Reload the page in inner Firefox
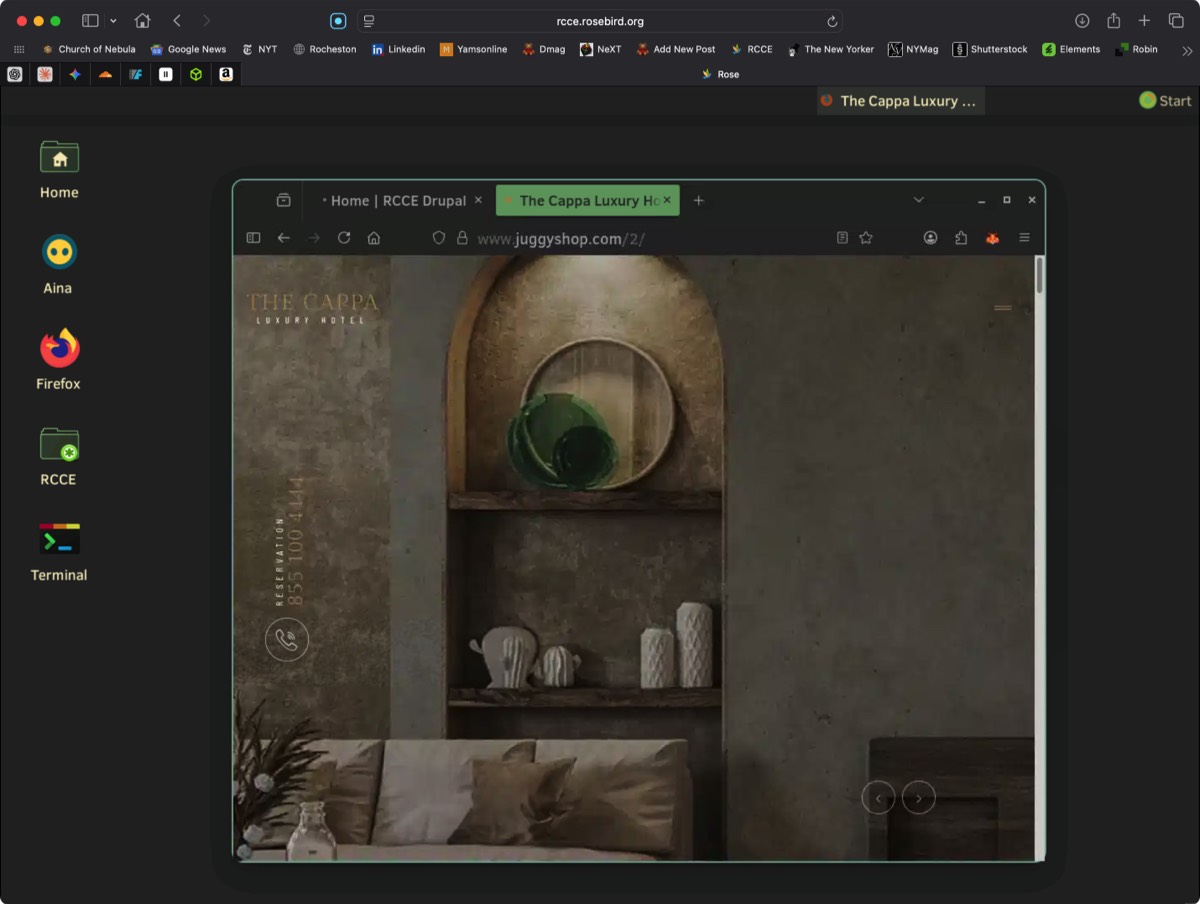The width and height of the screenshot is (1200, 904). pos(344,238)
